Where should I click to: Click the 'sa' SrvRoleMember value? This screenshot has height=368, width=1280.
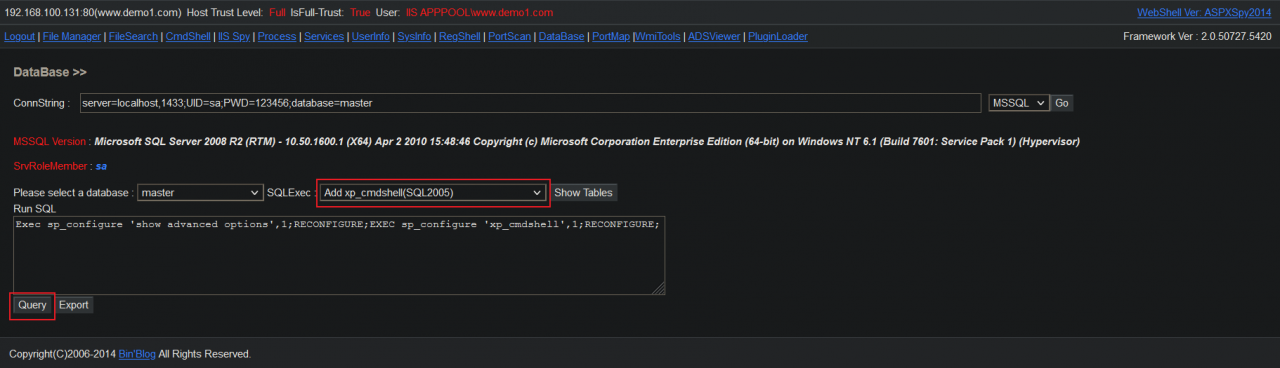tap(101, 166)
